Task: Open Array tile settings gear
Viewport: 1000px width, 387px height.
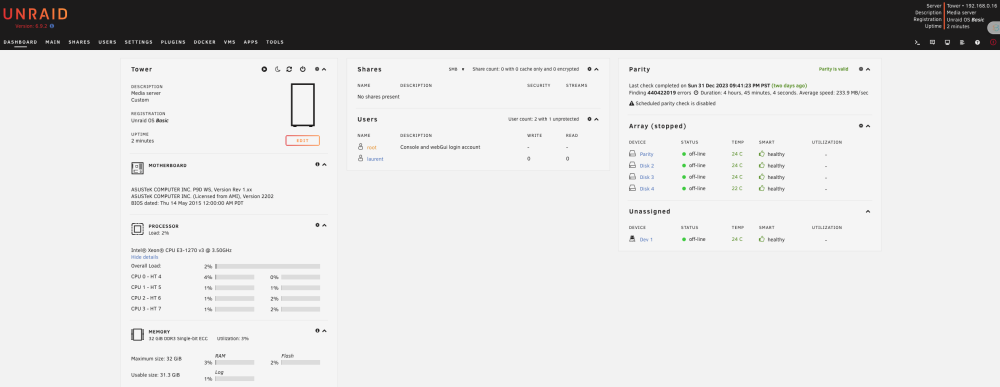Action: pos(860,126)
